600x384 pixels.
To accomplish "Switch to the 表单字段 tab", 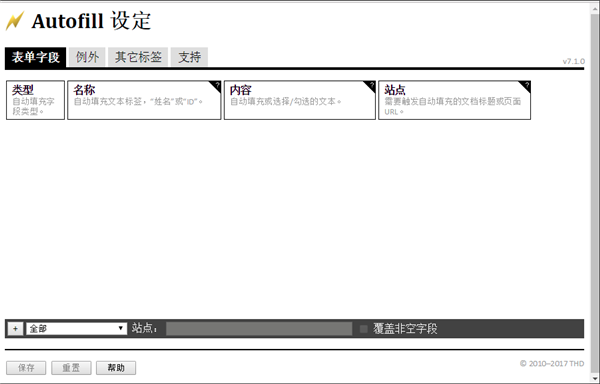I will (x=36, y=57).
